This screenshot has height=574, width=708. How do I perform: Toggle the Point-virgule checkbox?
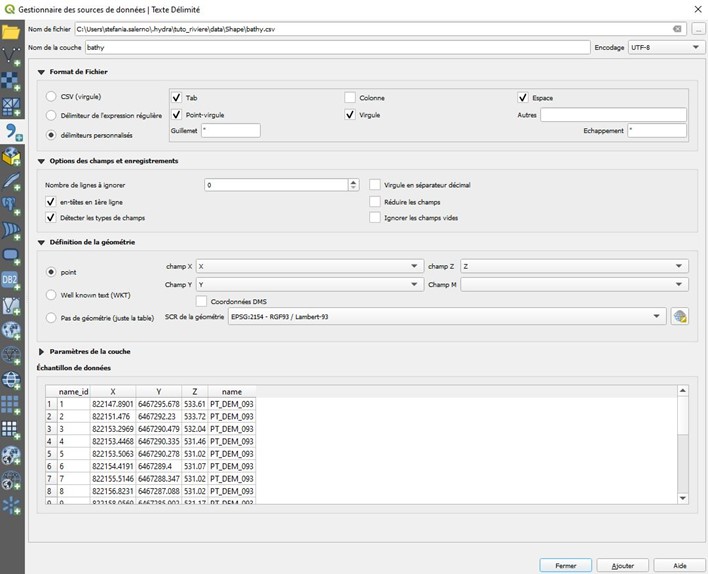click(x=177, y=115)
